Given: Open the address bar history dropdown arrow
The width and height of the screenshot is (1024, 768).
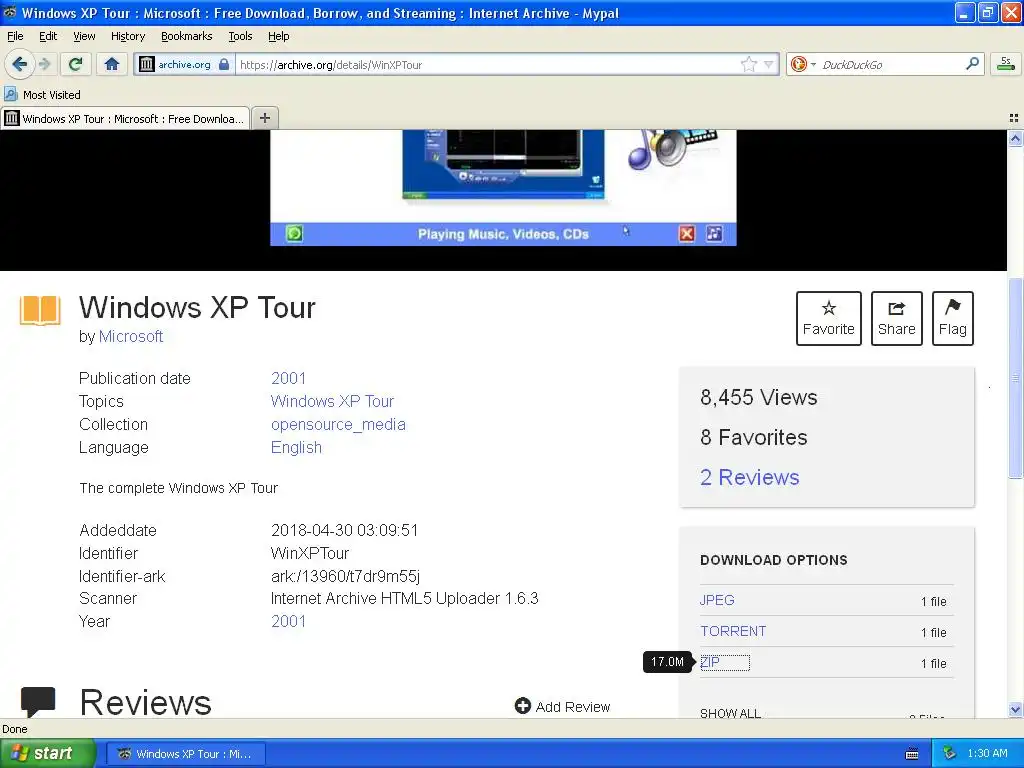Looking at the screenshot, I should coord(769,64).
